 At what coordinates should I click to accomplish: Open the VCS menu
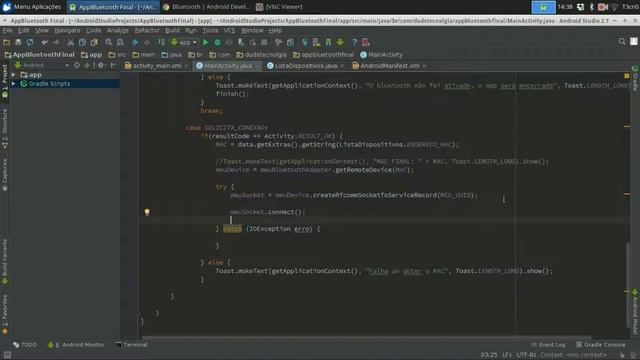[229, 30]
